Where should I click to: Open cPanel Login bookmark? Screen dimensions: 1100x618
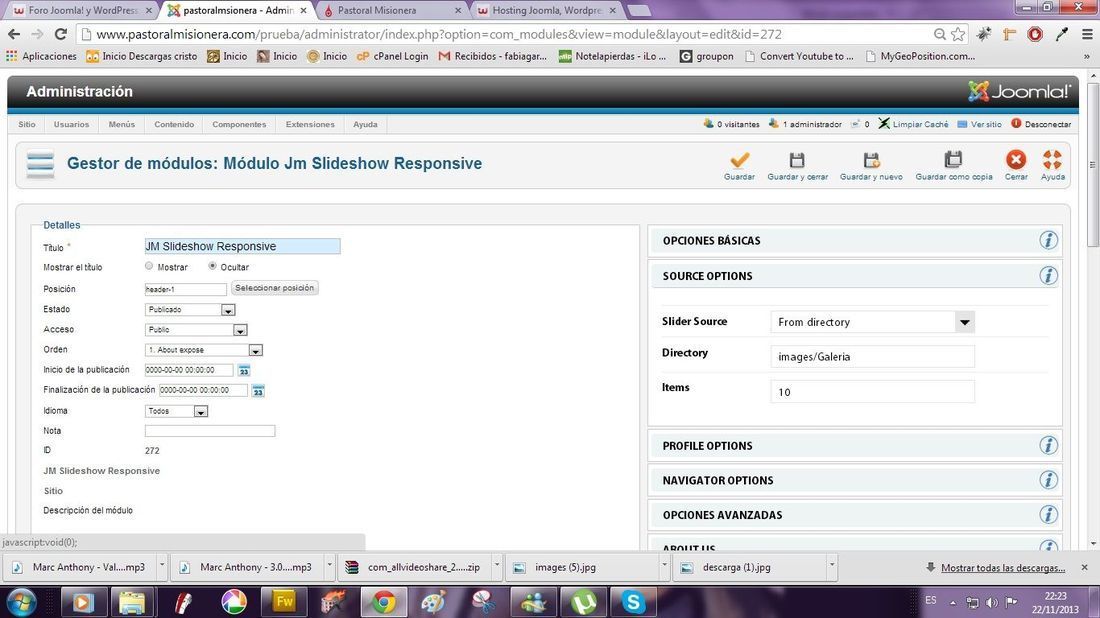click(393, 56)
